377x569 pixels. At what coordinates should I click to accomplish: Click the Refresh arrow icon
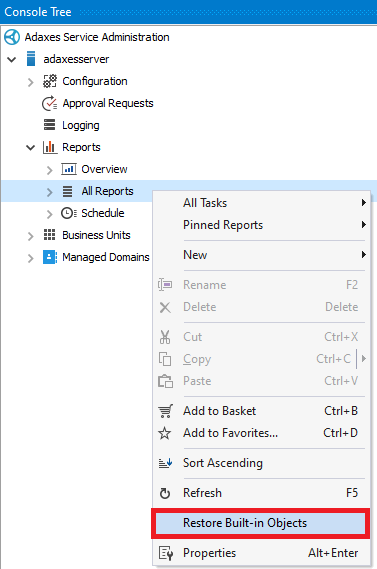[165, 493]
